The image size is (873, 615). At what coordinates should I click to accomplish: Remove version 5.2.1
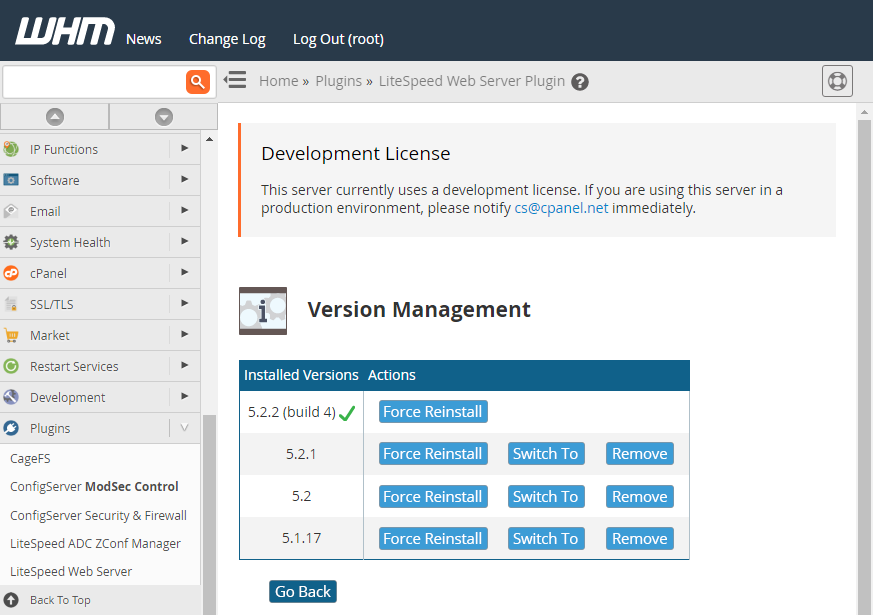pos(640,454)
